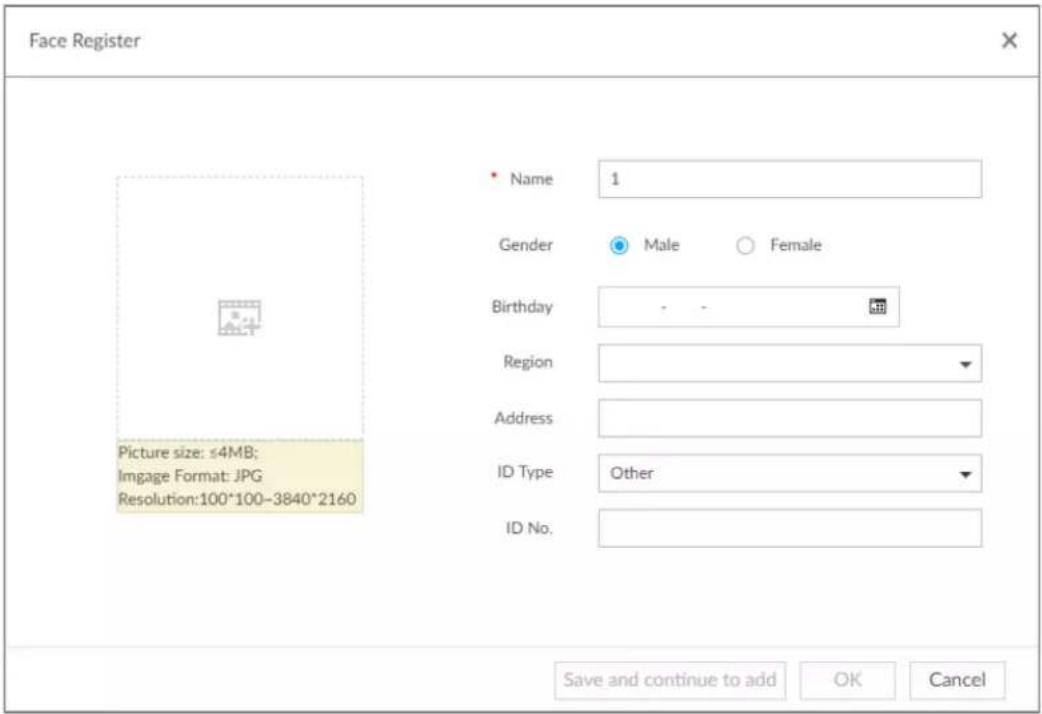This screenshot has height=714, width=1042.
Task: Focus the Address text field
Action: pyautogui.click(x=789, y=418)
